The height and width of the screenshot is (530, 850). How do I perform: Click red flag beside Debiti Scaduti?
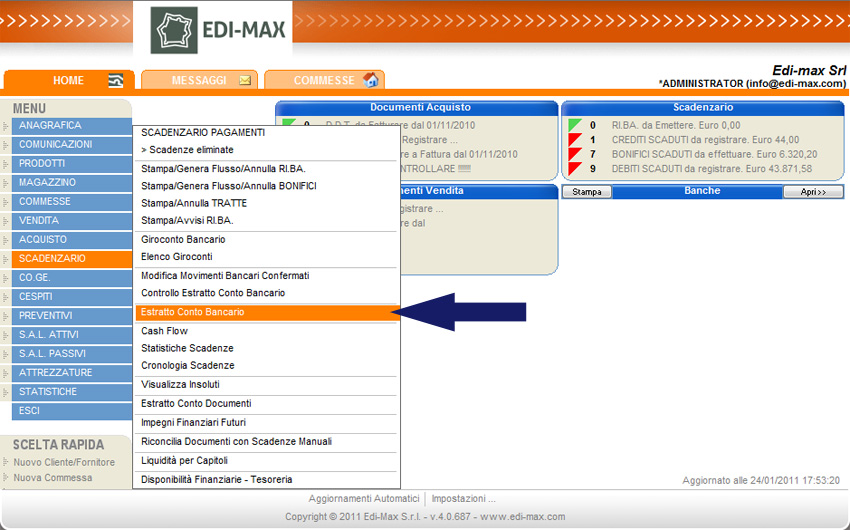(574, 169)
